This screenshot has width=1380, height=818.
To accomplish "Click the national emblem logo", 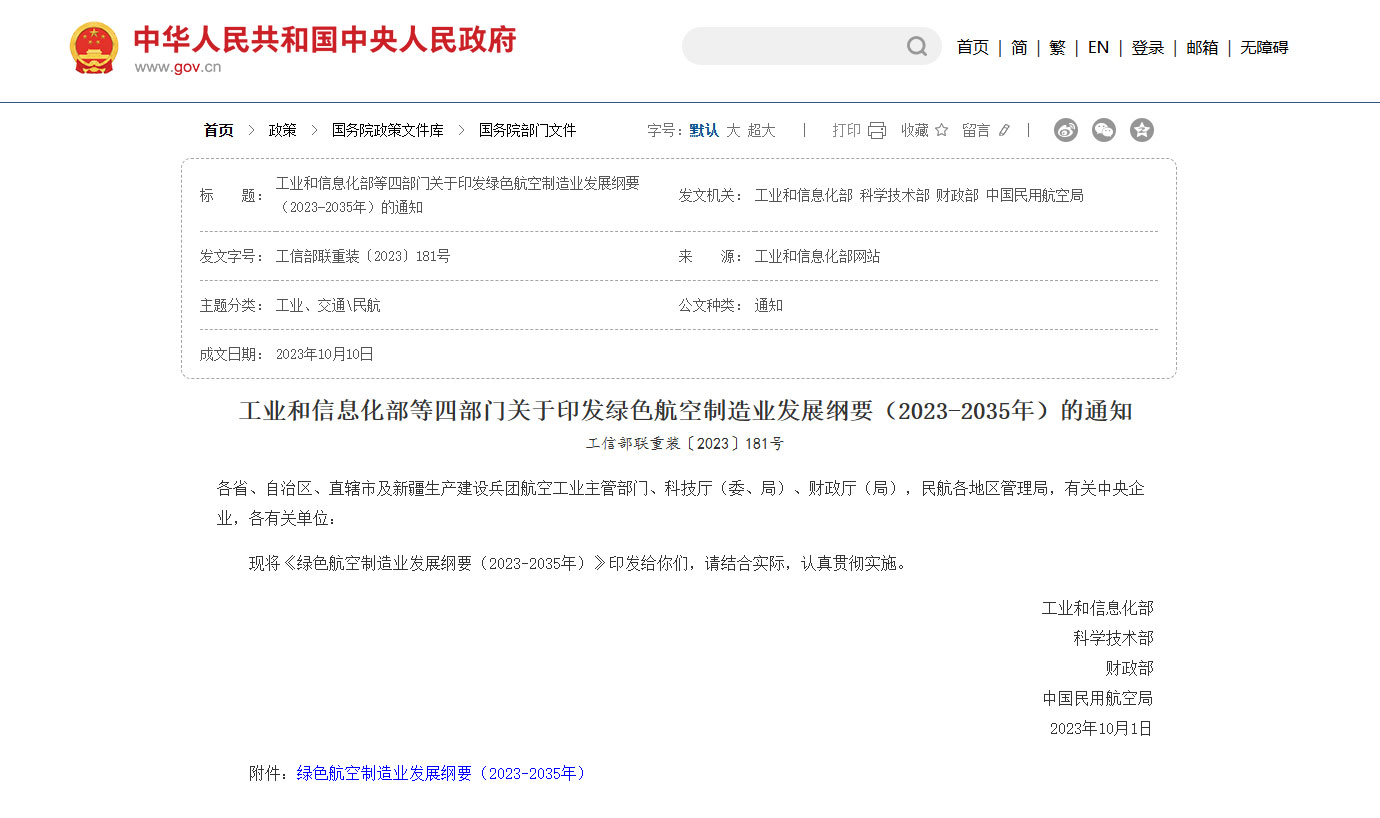I will [94, 47].
